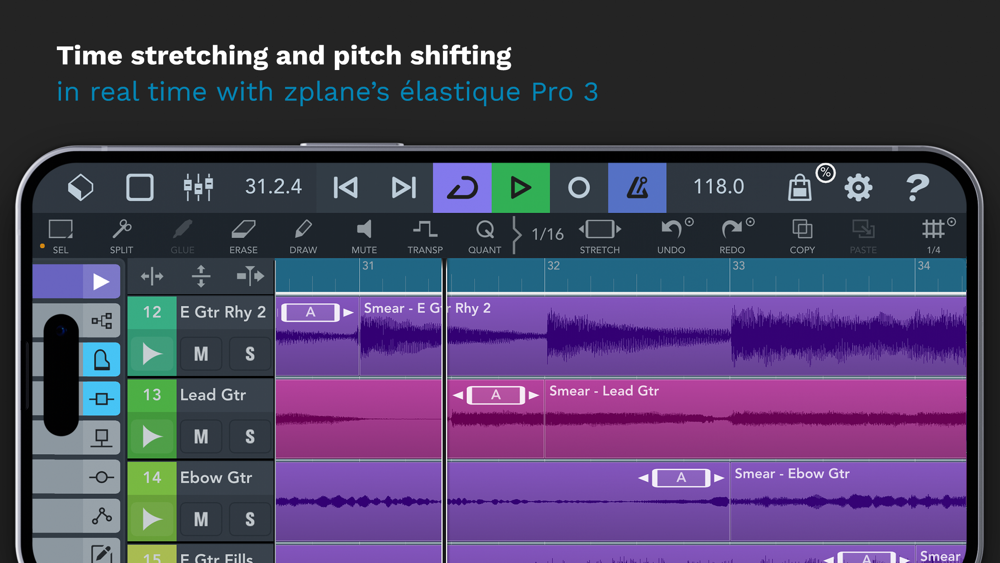The image size is (1000, 563).
Task: Click the Lead Gtr track name
Action: (213, 395)
